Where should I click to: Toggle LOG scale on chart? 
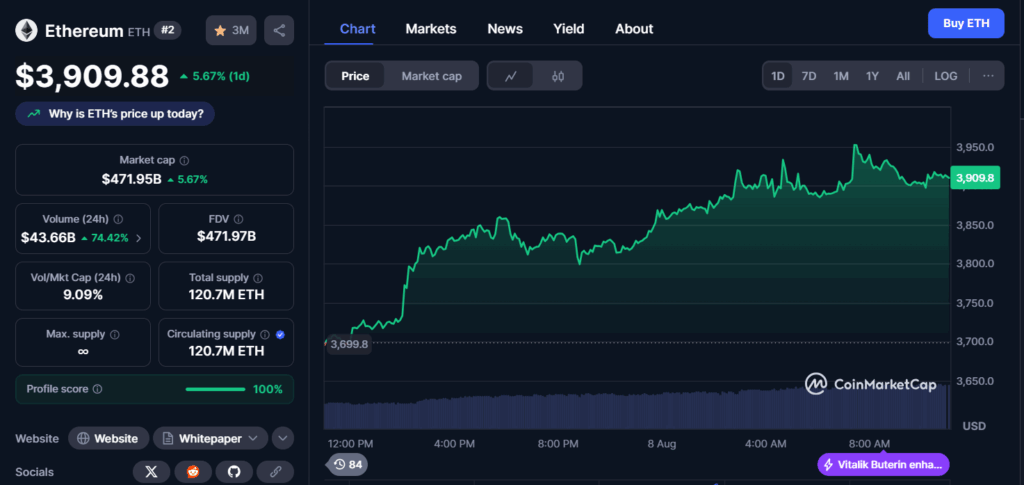946,76
